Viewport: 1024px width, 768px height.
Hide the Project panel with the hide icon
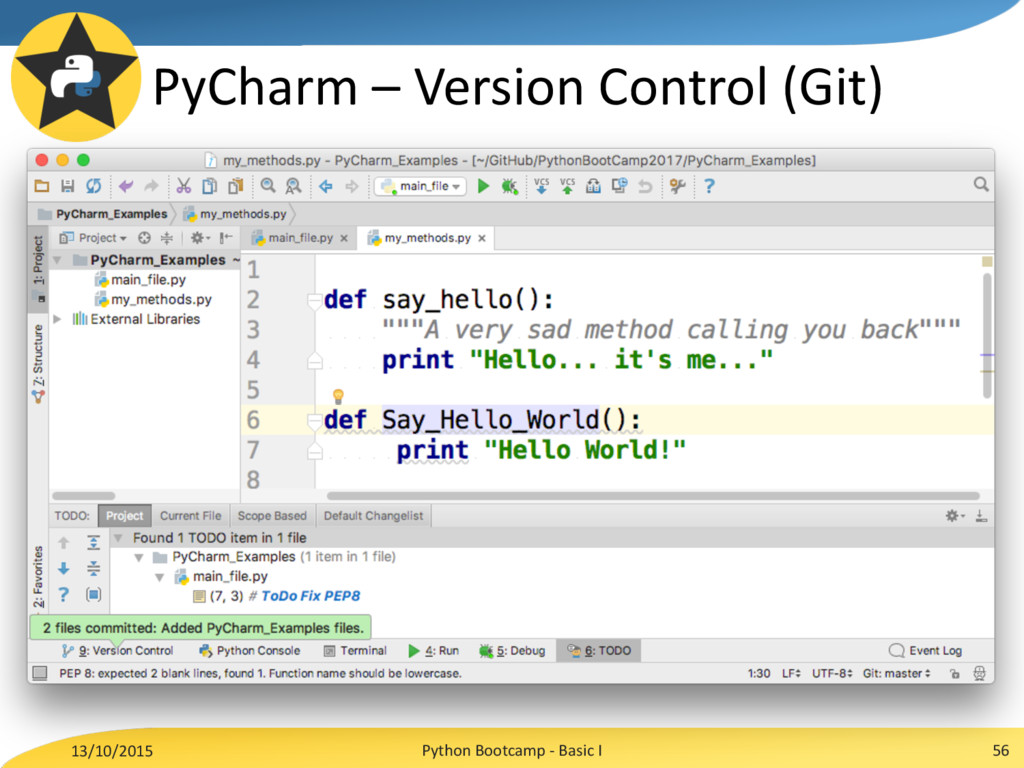[x=225, y=238]
